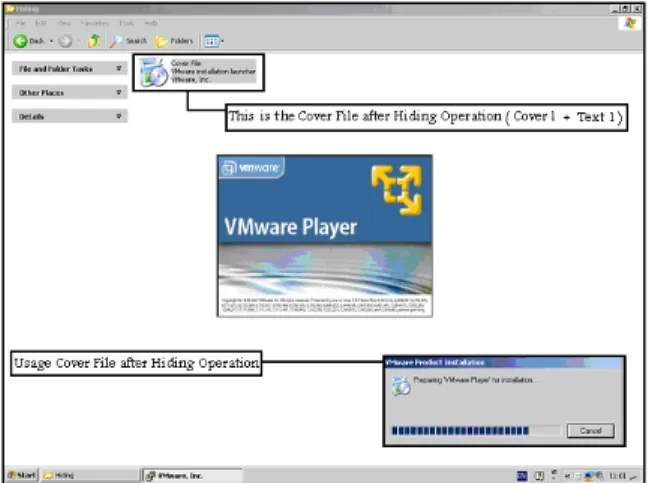Open the Edit menu
The image size is (652, 483).
(41, 23)
